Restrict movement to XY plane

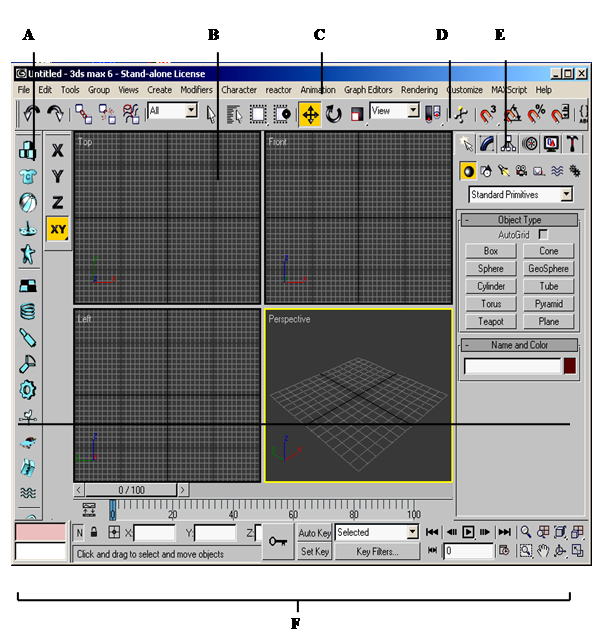[57, 229]
